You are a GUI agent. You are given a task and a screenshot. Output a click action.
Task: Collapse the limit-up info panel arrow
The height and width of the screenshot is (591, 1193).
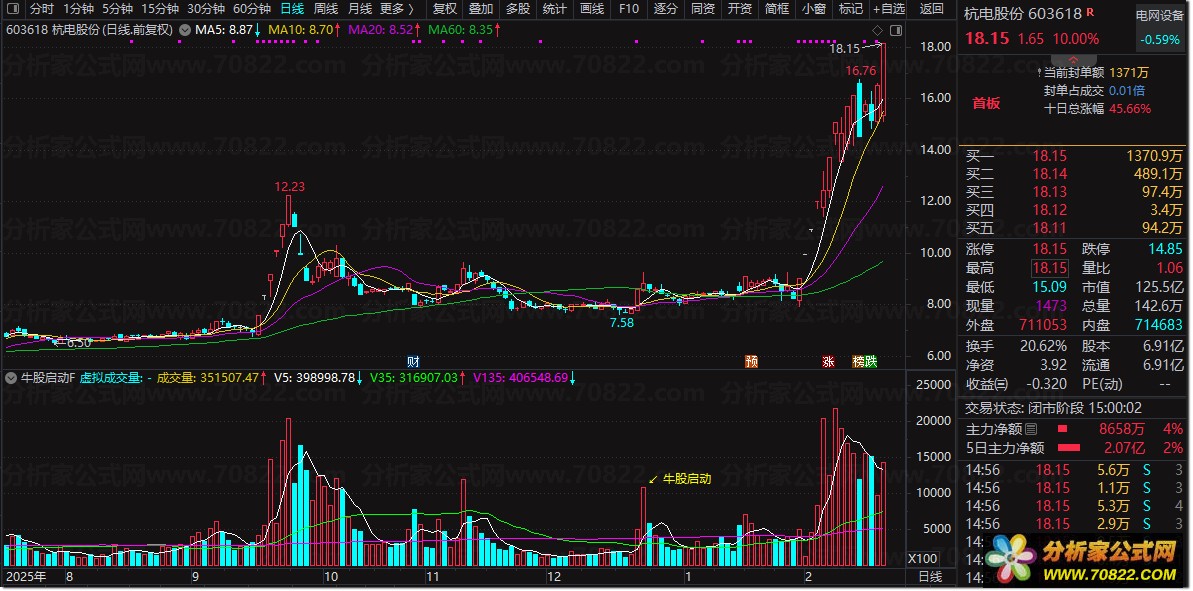click(x=1073, y=59)
